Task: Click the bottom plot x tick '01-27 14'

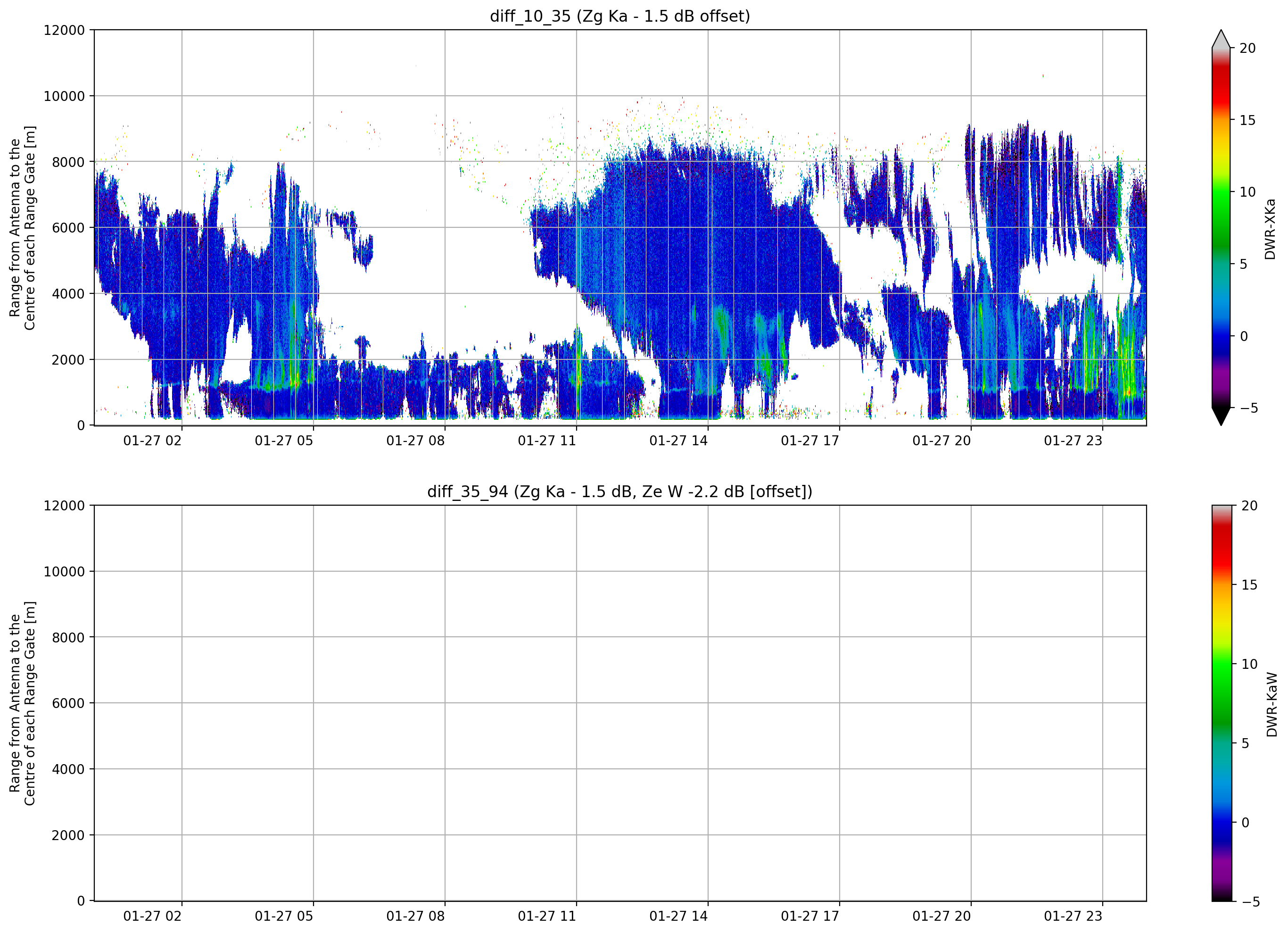Action: 678,916
